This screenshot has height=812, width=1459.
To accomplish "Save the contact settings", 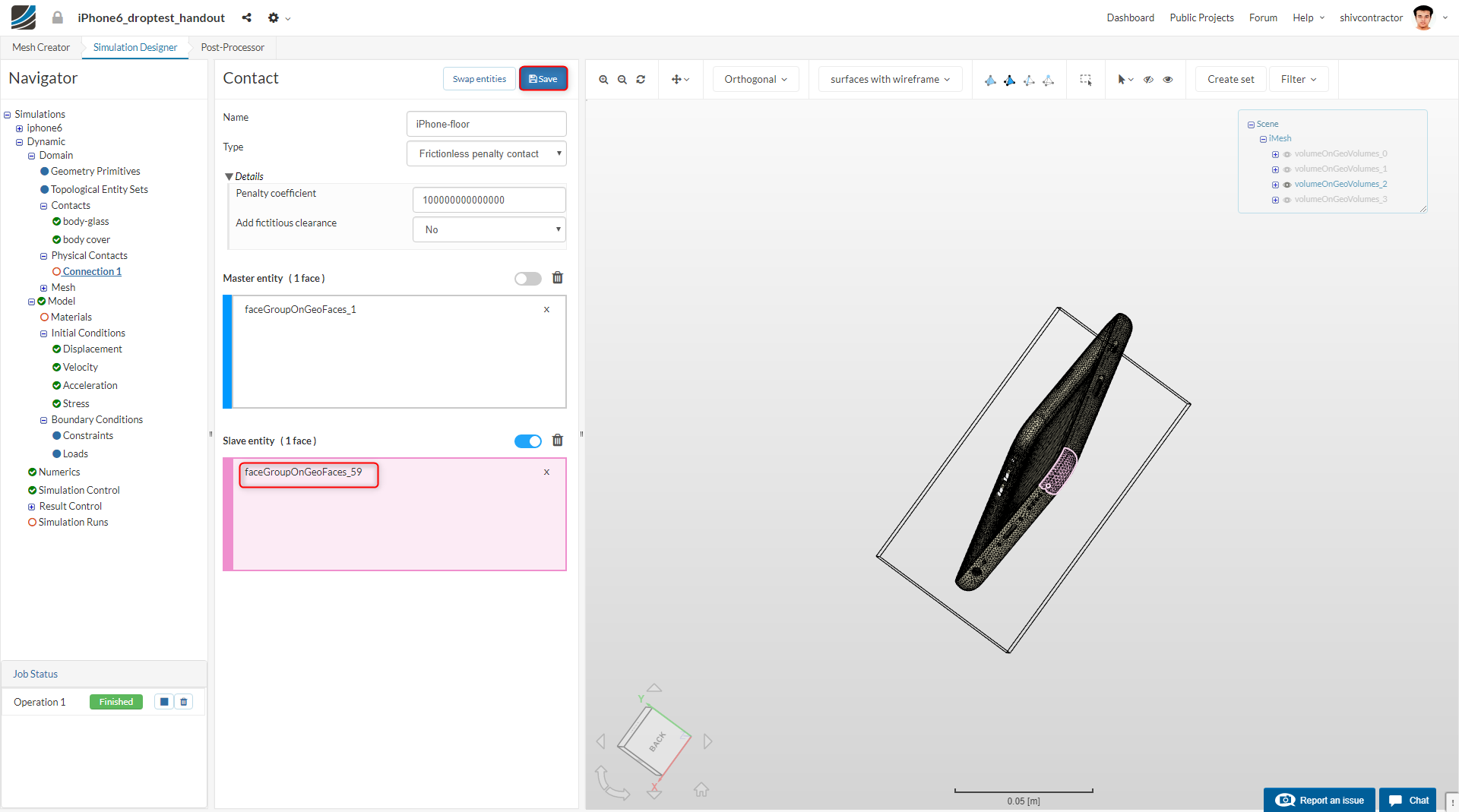I will coord(543,79).
